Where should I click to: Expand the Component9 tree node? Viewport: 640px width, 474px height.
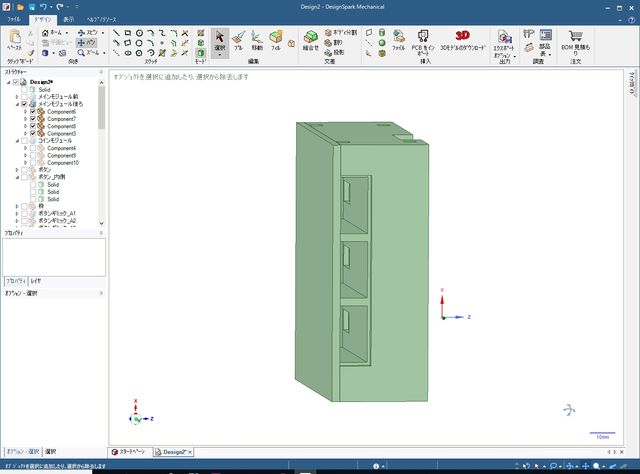click(25, 156)
